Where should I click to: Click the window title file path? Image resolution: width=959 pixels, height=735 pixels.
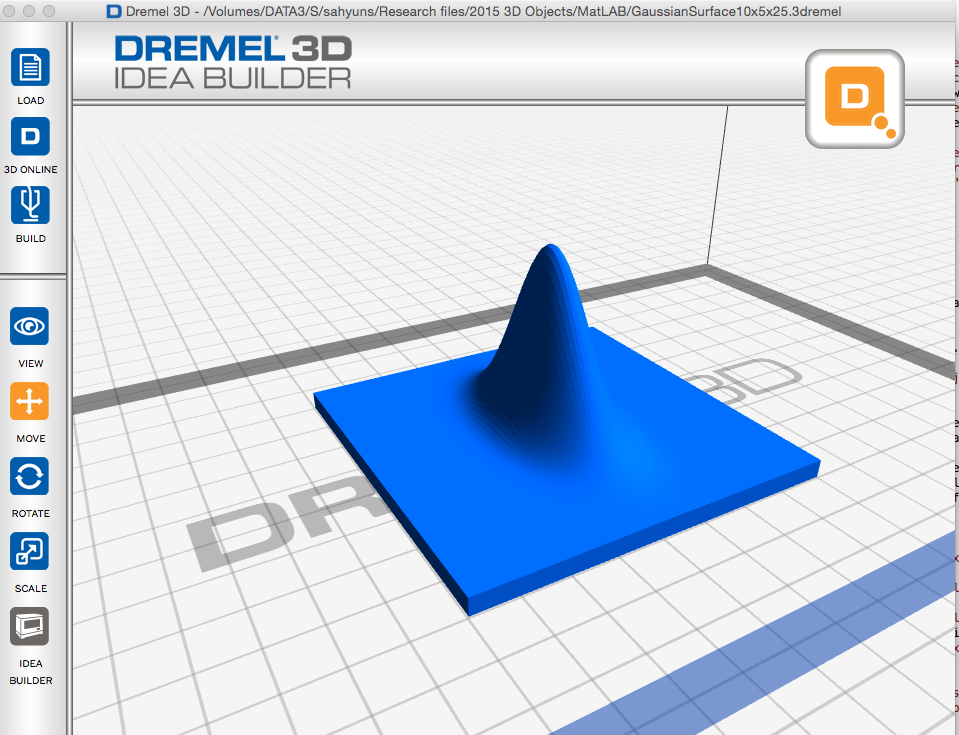522,12
